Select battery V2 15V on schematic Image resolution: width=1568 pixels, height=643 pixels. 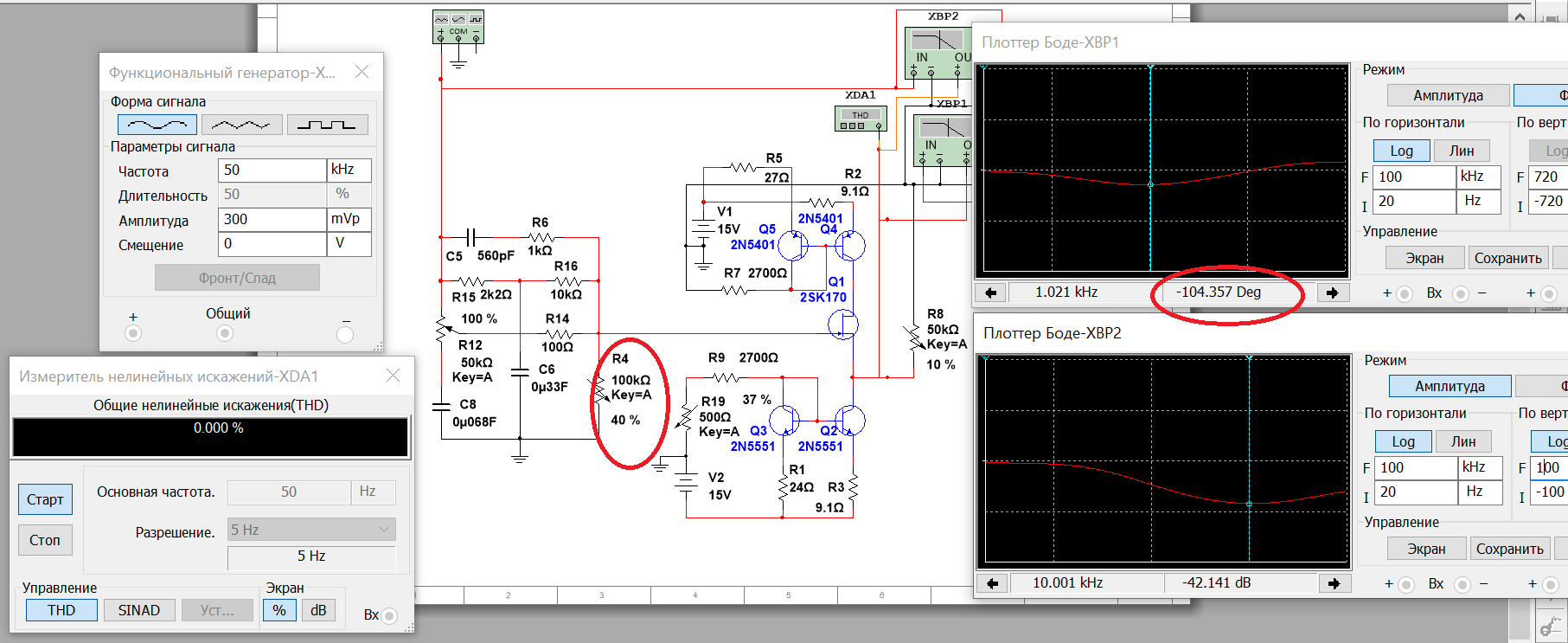687,483
